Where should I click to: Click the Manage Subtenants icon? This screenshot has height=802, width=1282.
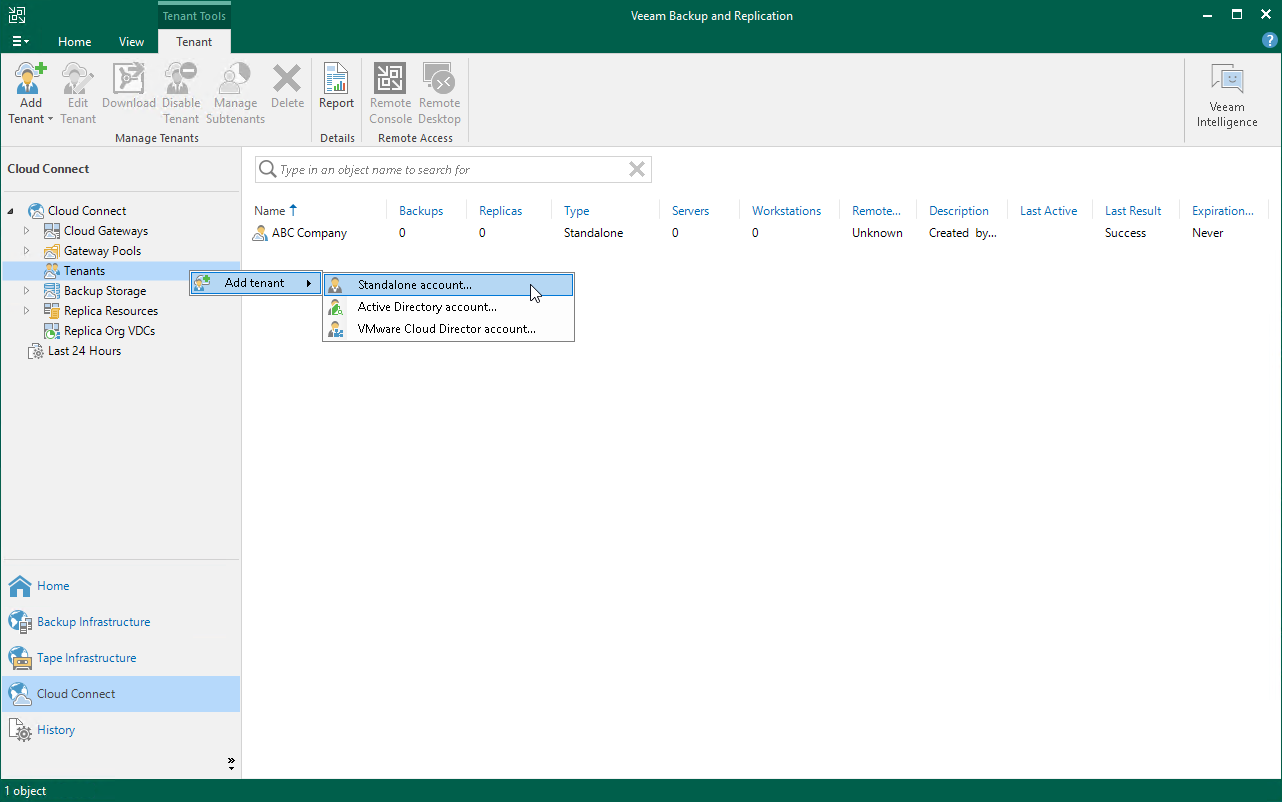(234, 90)
